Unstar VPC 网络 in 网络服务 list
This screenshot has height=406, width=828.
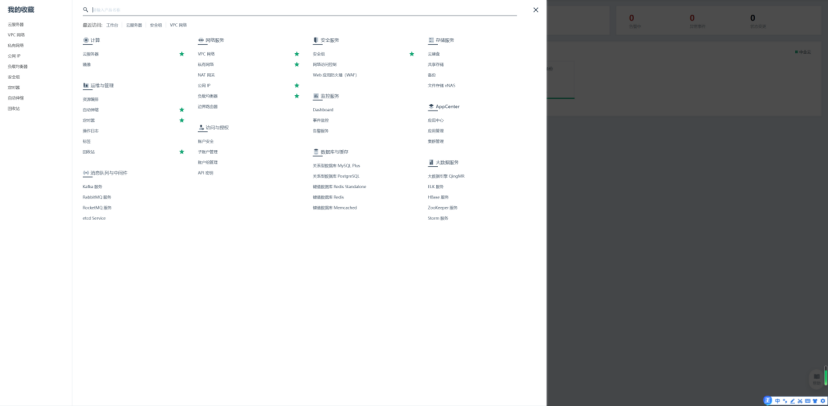[x=297, y=54]
